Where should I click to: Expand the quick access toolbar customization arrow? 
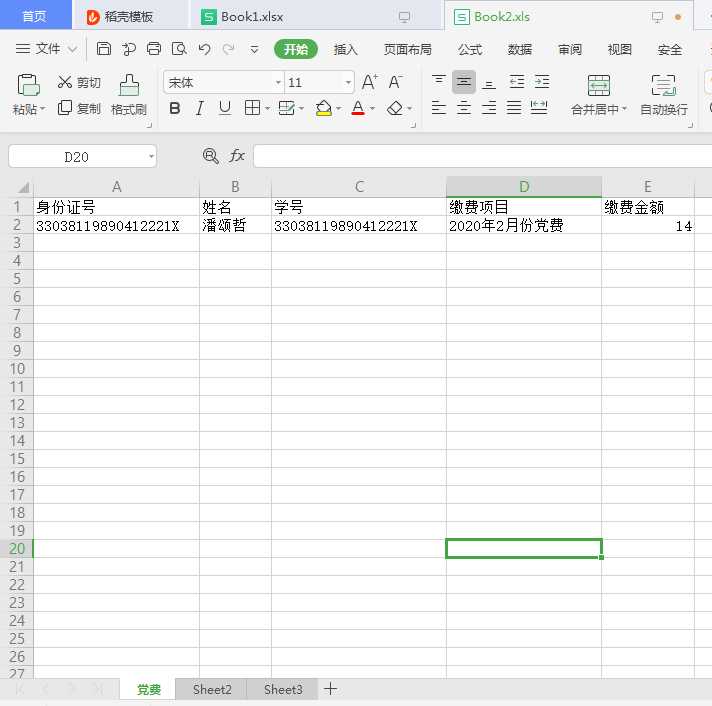pyautogui.click(x=254, y=49)
